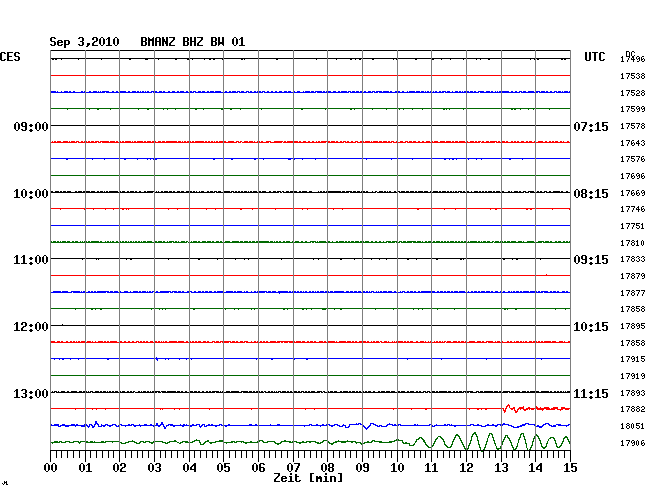Click the x-axis minute tick label "03"
The width and height of the screenshot is (650, 494).
click(x=154, y=468)
